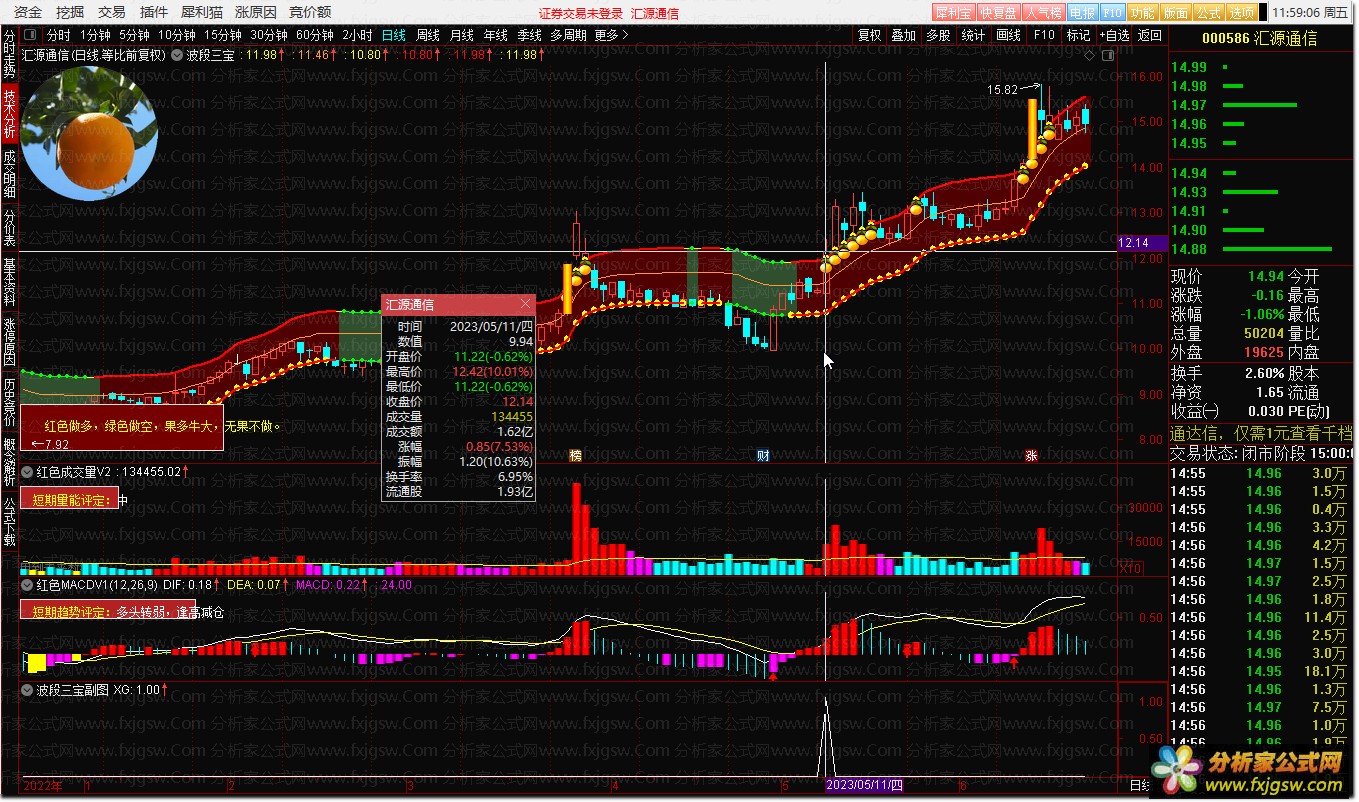Click 多股 in chart toolbar
Image resolution: width=1359 pixels, height=802 pixels.
(x=938, y=35)
